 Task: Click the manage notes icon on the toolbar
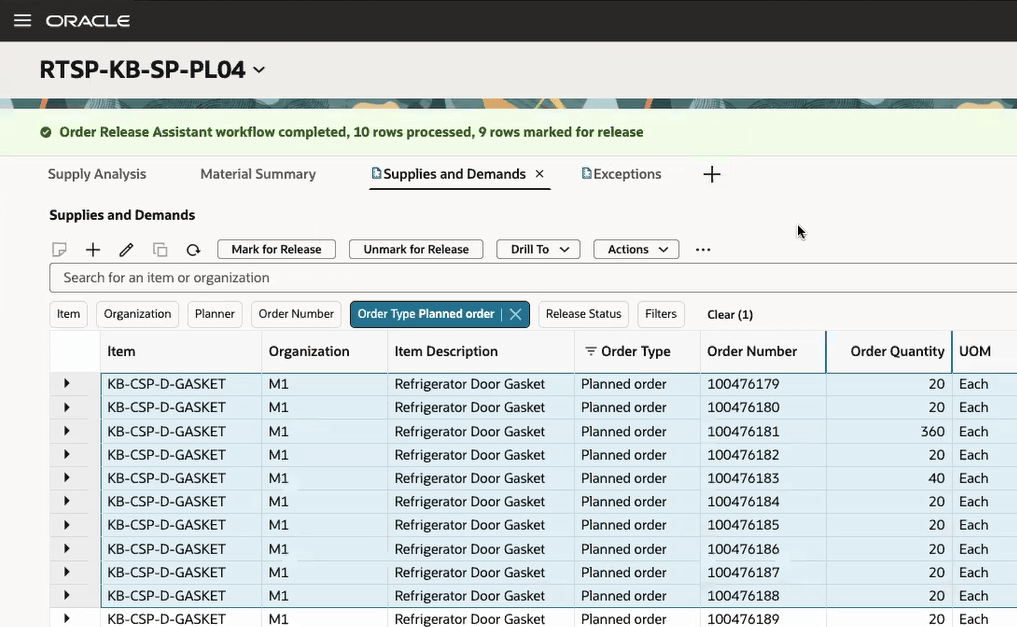coord(59,249)
